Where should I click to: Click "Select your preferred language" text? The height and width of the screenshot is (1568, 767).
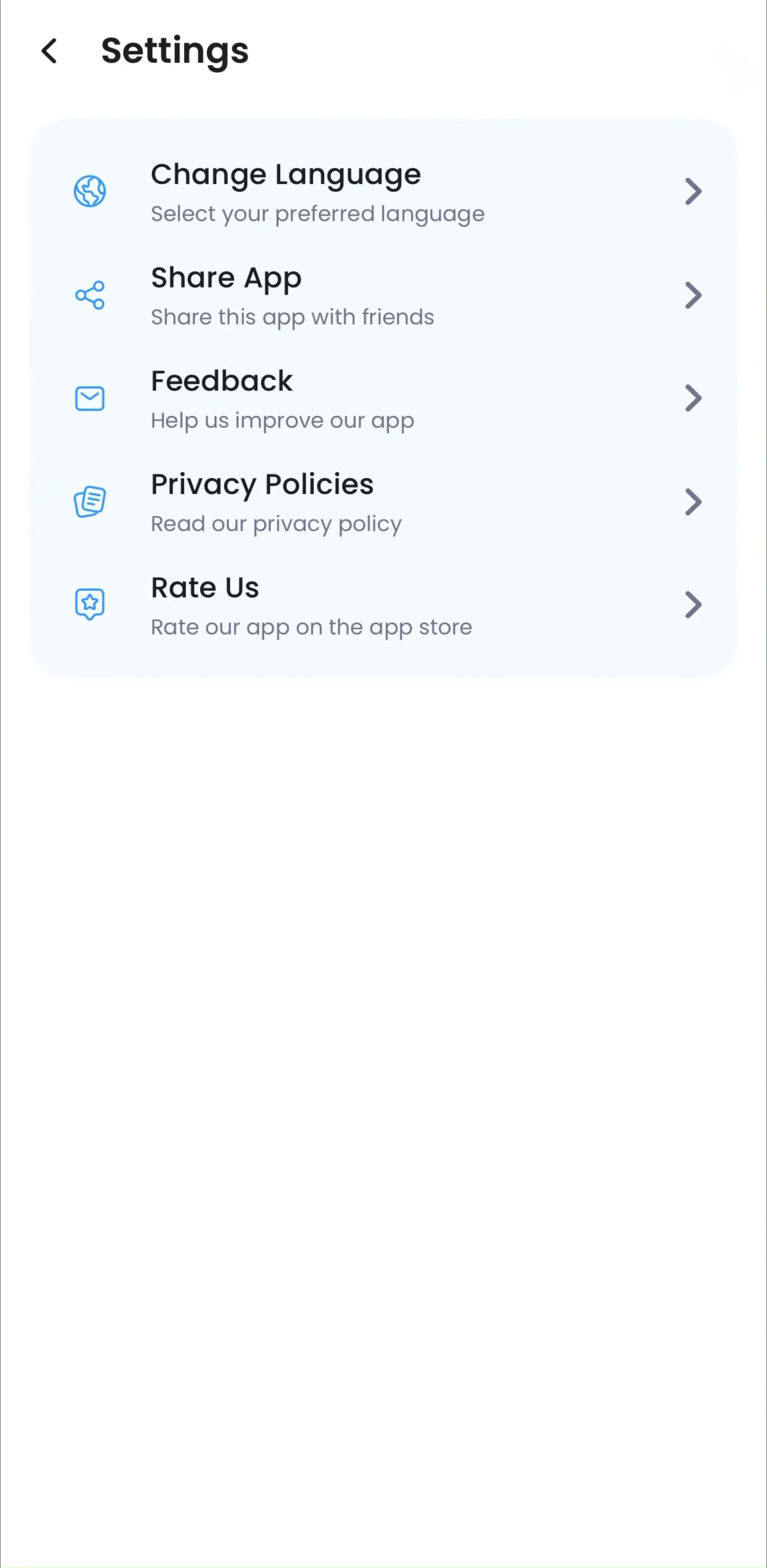click(317, 214)
